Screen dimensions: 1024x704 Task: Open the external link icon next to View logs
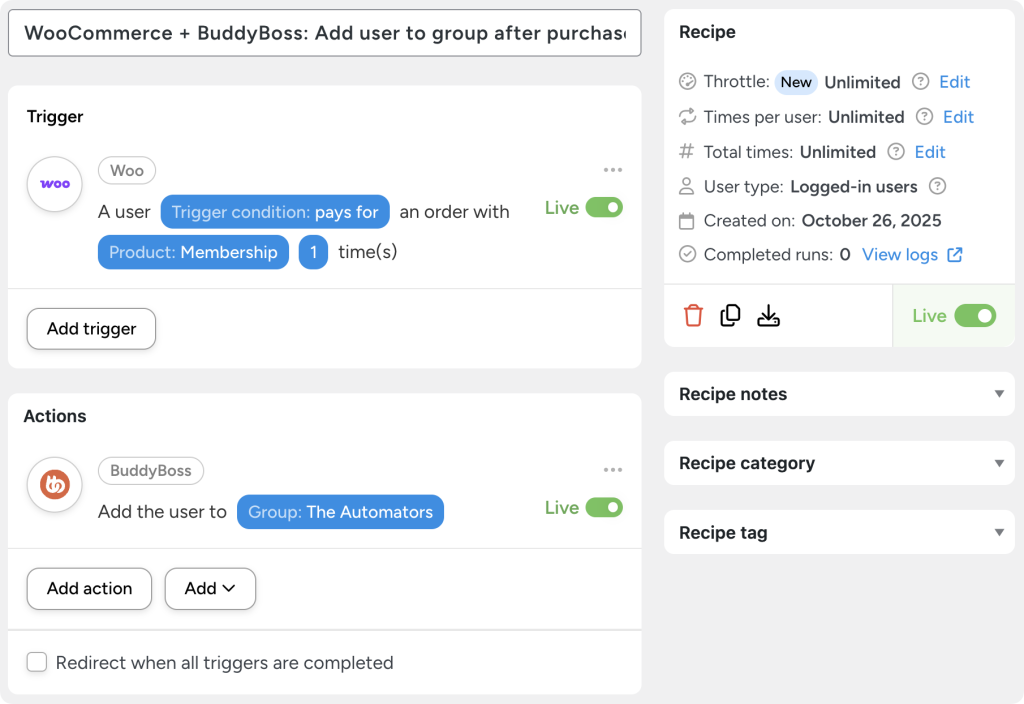tap(956, 254)
